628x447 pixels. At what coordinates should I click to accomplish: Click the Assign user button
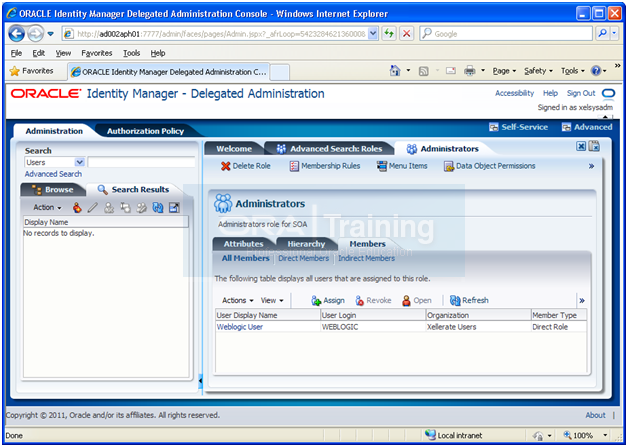pos(328,300)
